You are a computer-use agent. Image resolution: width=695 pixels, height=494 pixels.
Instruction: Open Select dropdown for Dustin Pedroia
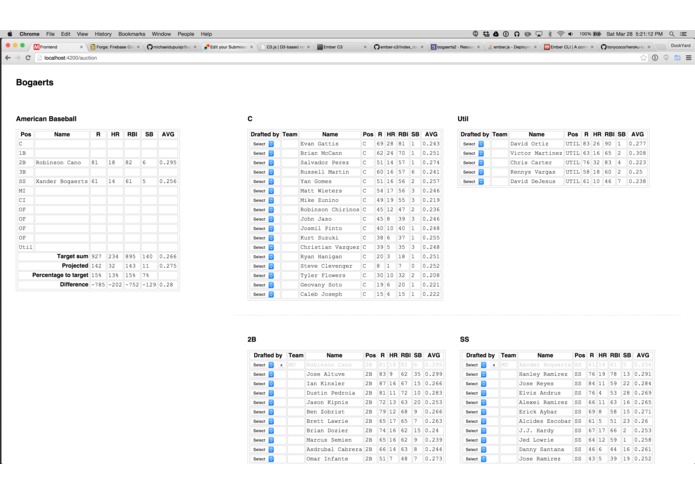pos(263,393)
